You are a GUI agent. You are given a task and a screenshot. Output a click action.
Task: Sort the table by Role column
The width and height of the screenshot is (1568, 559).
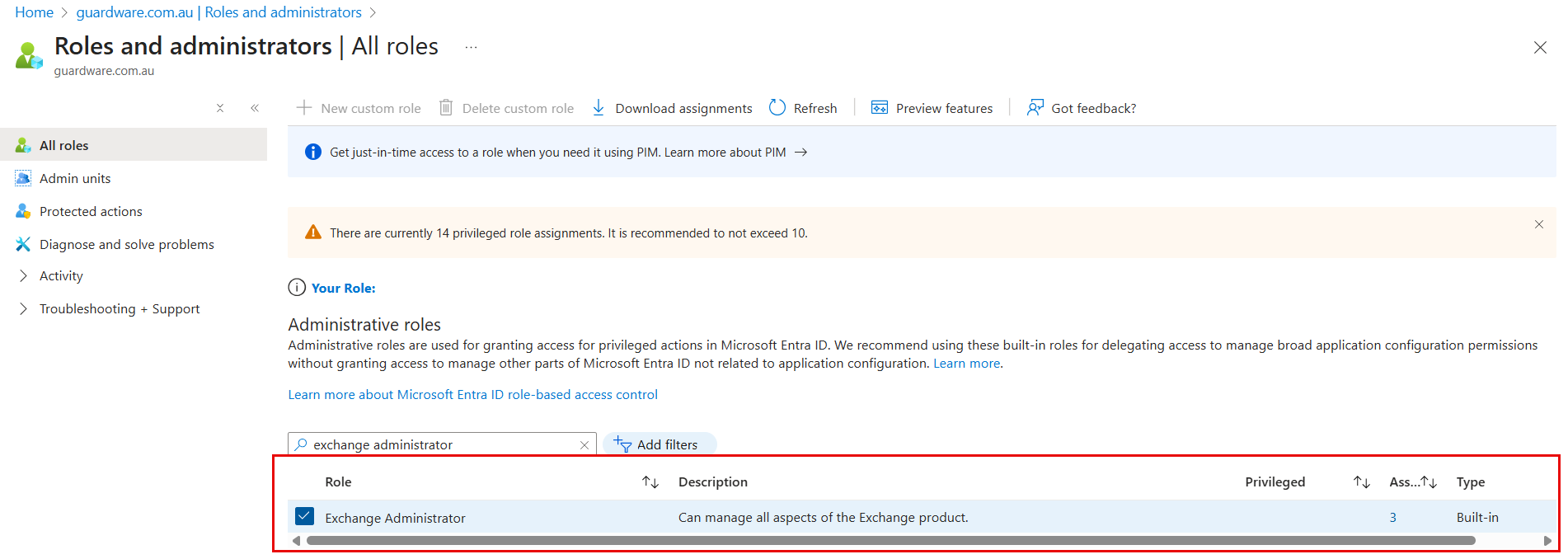coord(650,482)
